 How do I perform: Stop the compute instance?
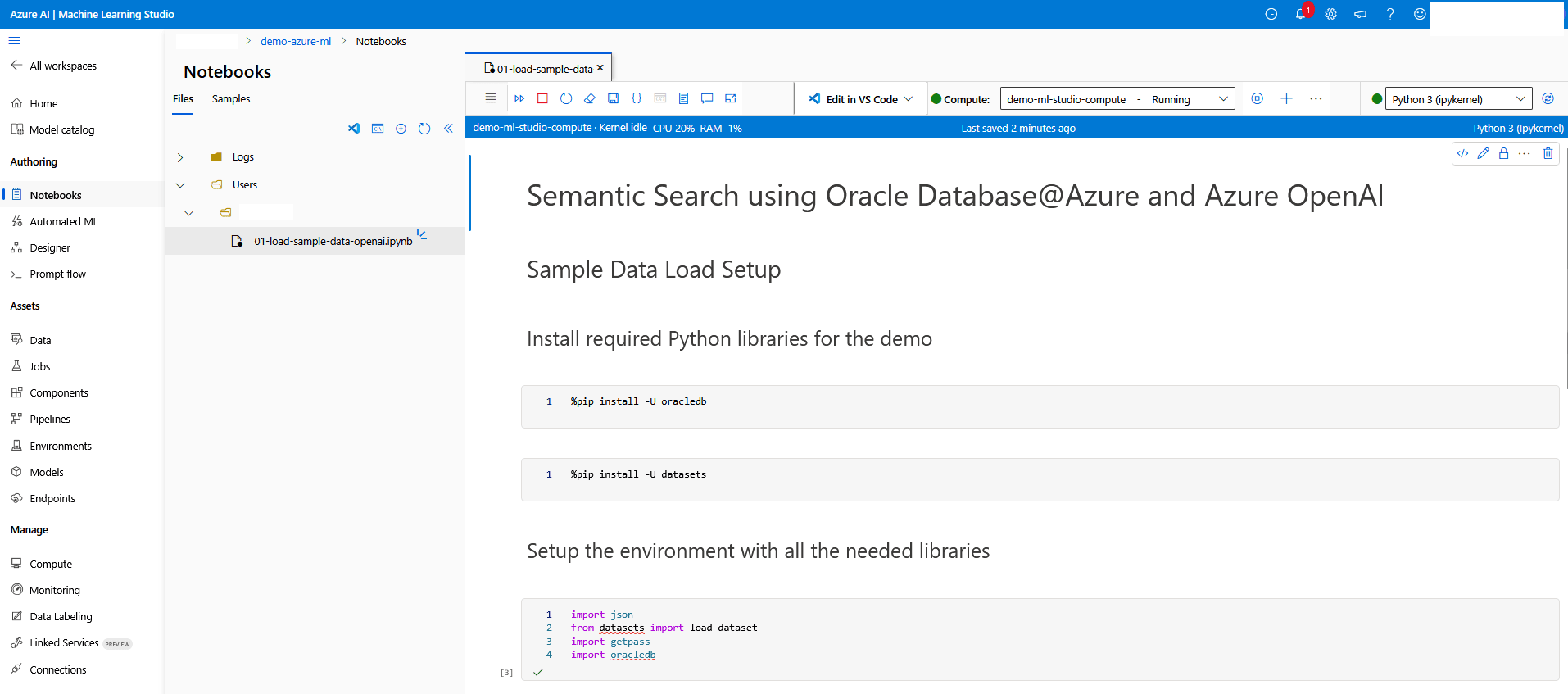1257,98
